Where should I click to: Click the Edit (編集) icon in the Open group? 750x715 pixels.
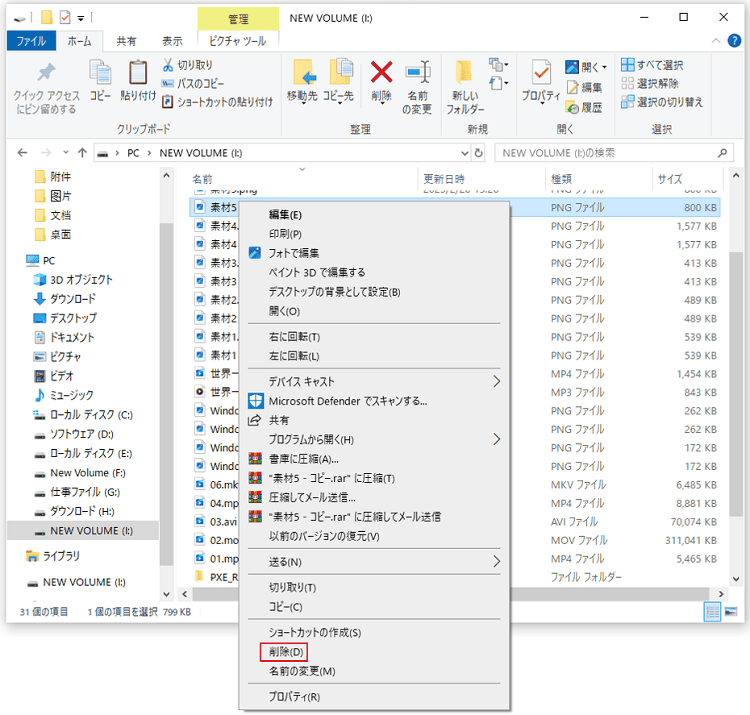click(572, 88)
